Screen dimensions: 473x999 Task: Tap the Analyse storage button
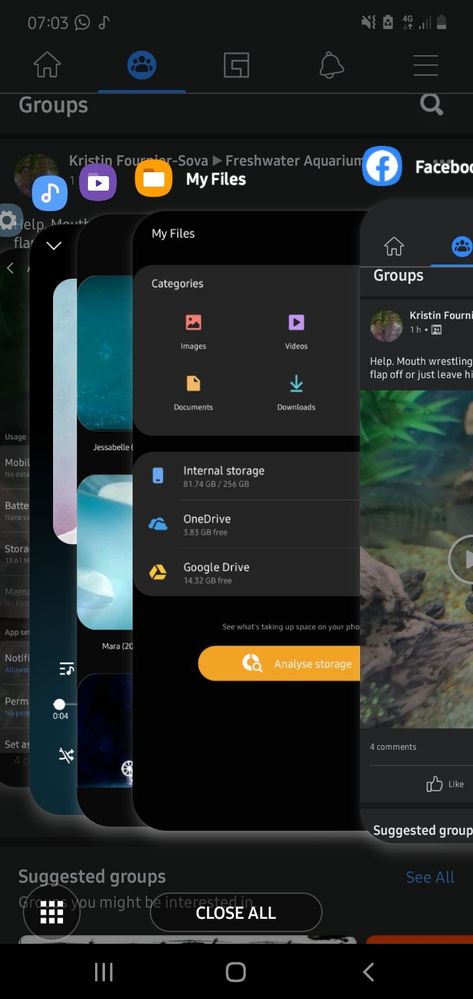point(281,663)
